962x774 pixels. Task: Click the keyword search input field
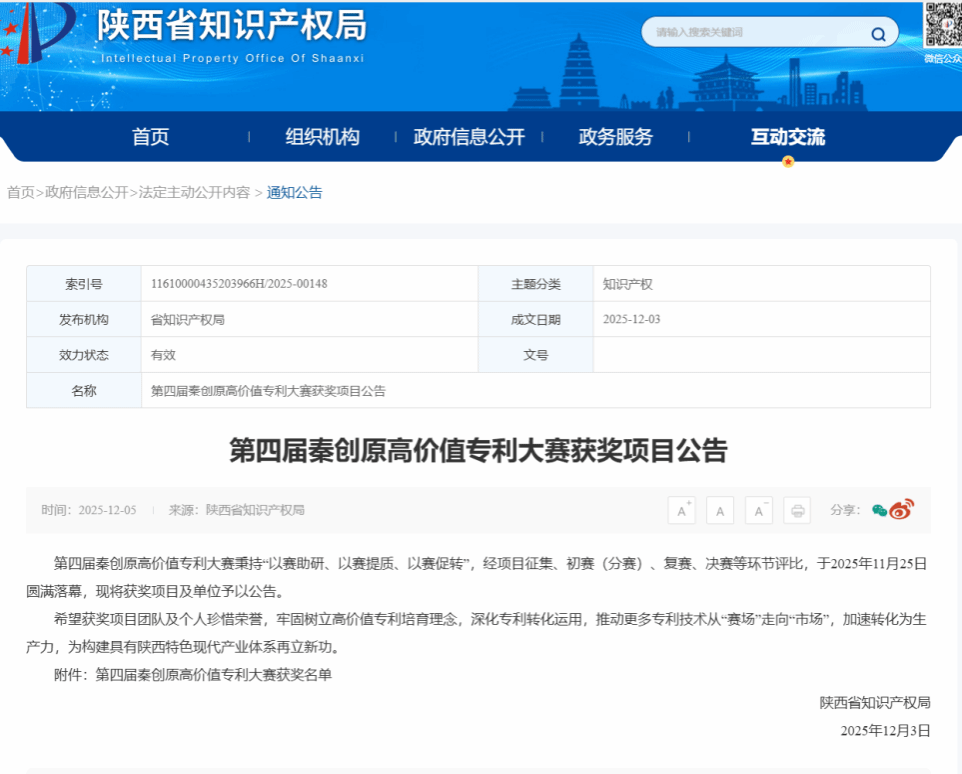click(x=750, y=33)
